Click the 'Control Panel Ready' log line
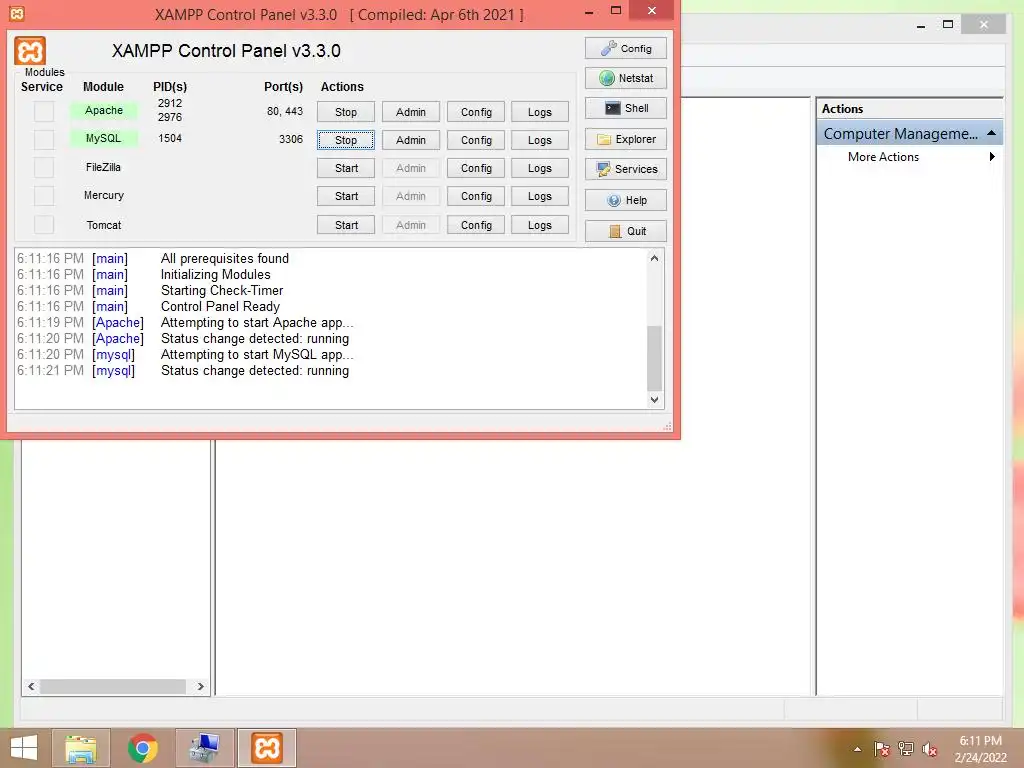Screen dimensions: 1024x768 pyautogui.click(x=220, y=306)
